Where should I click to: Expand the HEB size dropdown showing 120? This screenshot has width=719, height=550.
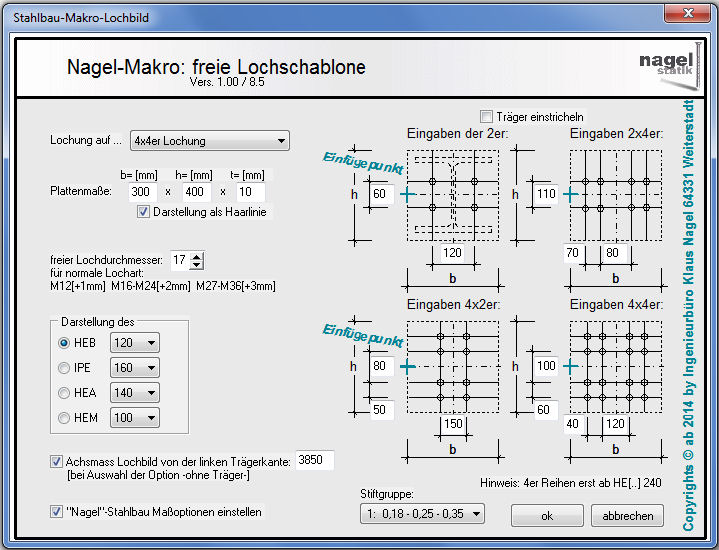(x=135, y=343)
